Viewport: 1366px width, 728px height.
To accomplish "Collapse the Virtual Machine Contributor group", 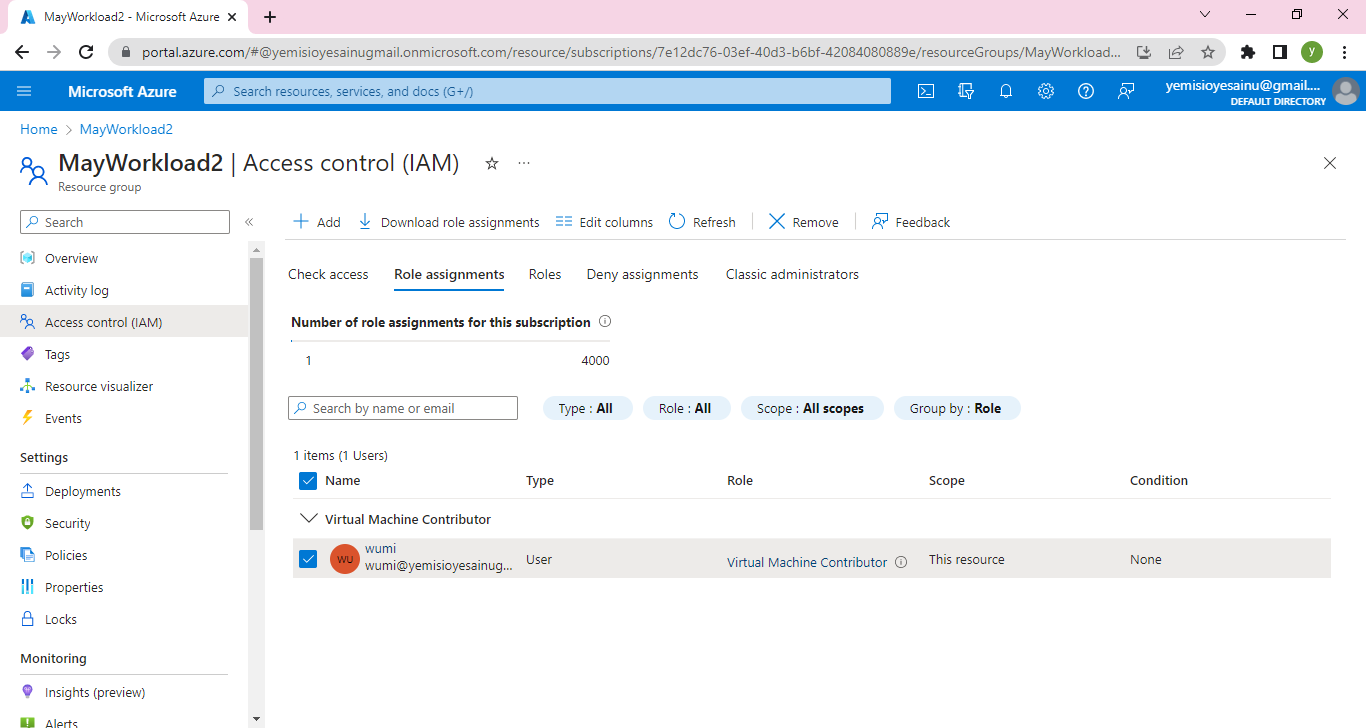I will point(308,519).
